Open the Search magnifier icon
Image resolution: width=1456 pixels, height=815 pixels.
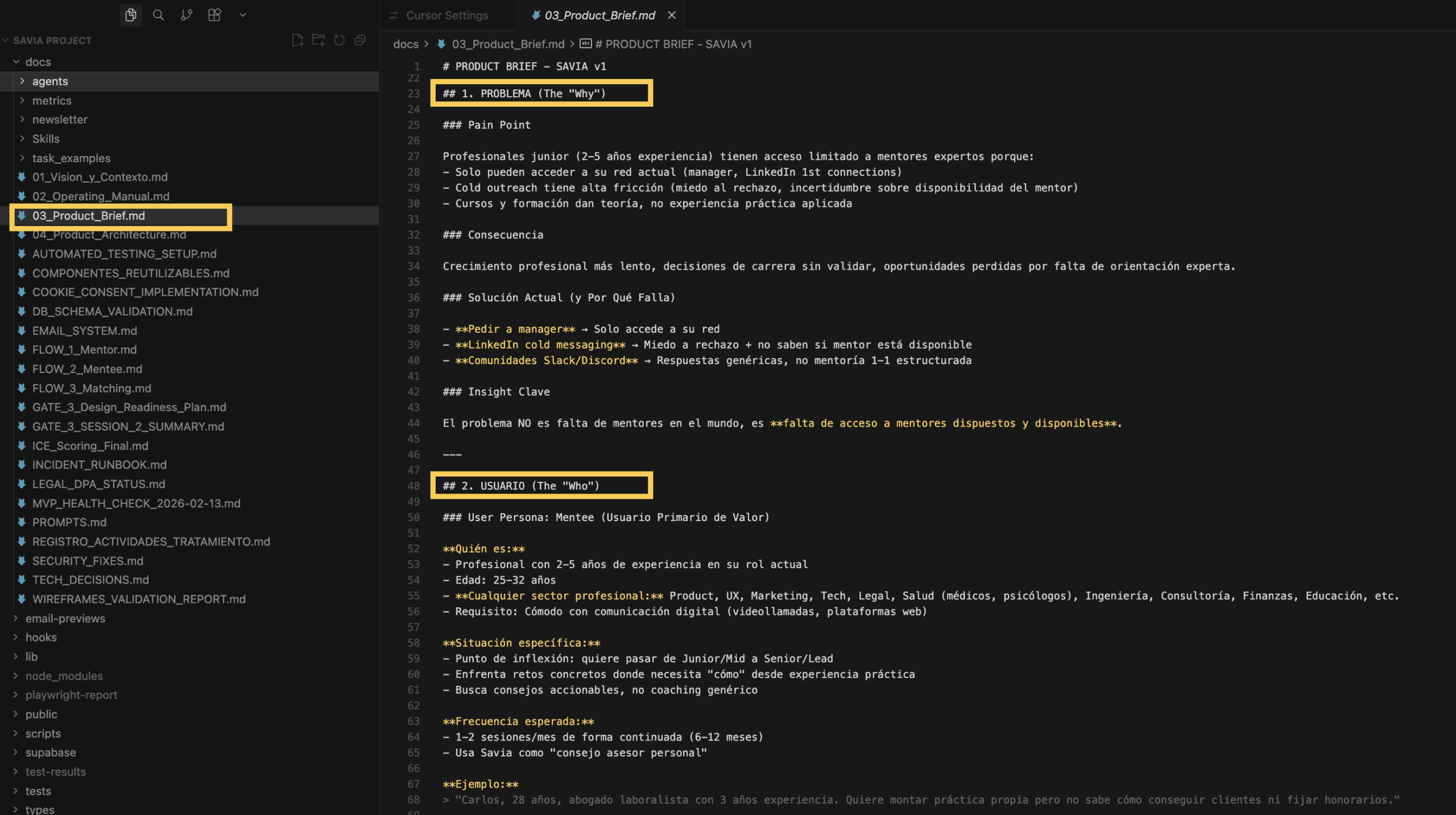pyautogui.click(x=159, y=15)
